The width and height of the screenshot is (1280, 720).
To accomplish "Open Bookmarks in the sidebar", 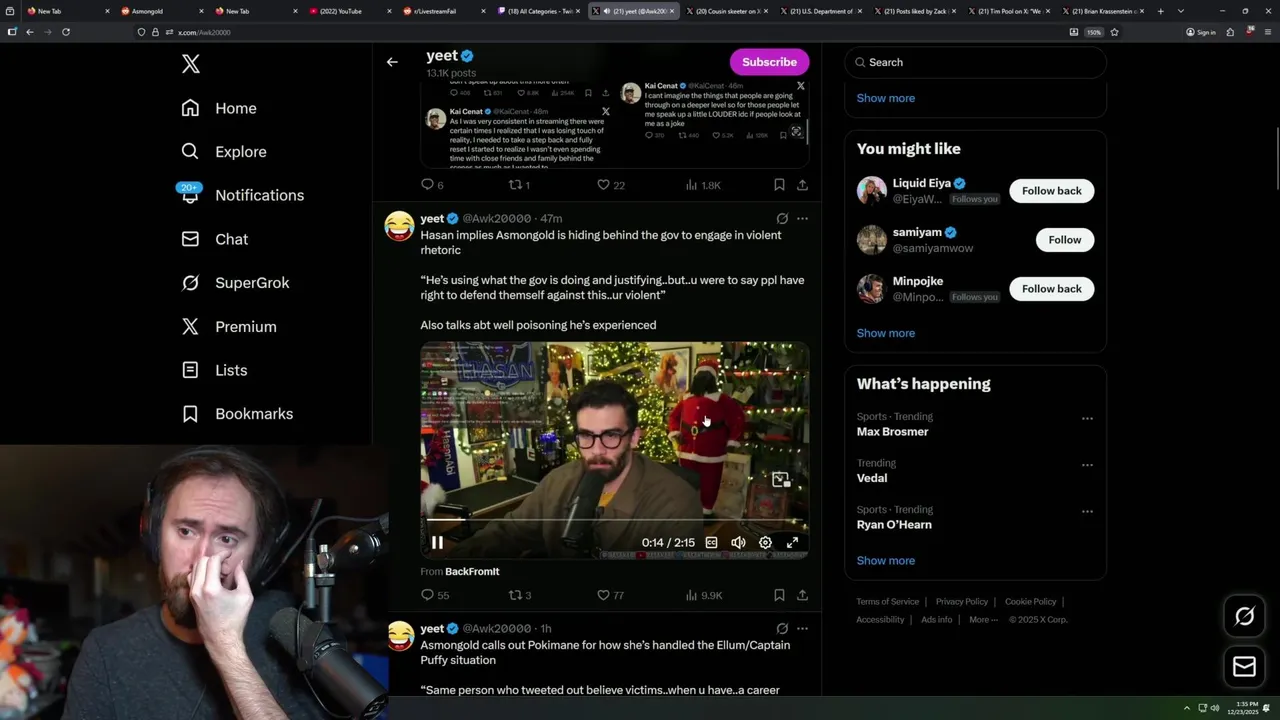I will [237, 414].
